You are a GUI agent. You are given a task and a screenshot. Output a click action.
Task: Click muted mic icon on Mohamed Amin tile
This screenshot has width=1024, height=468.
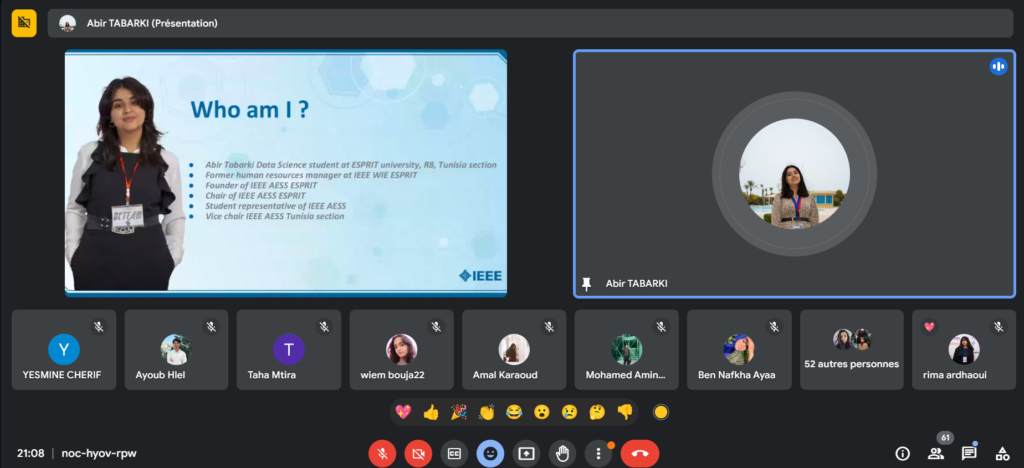pyautogui.click(x=661, y=326)
